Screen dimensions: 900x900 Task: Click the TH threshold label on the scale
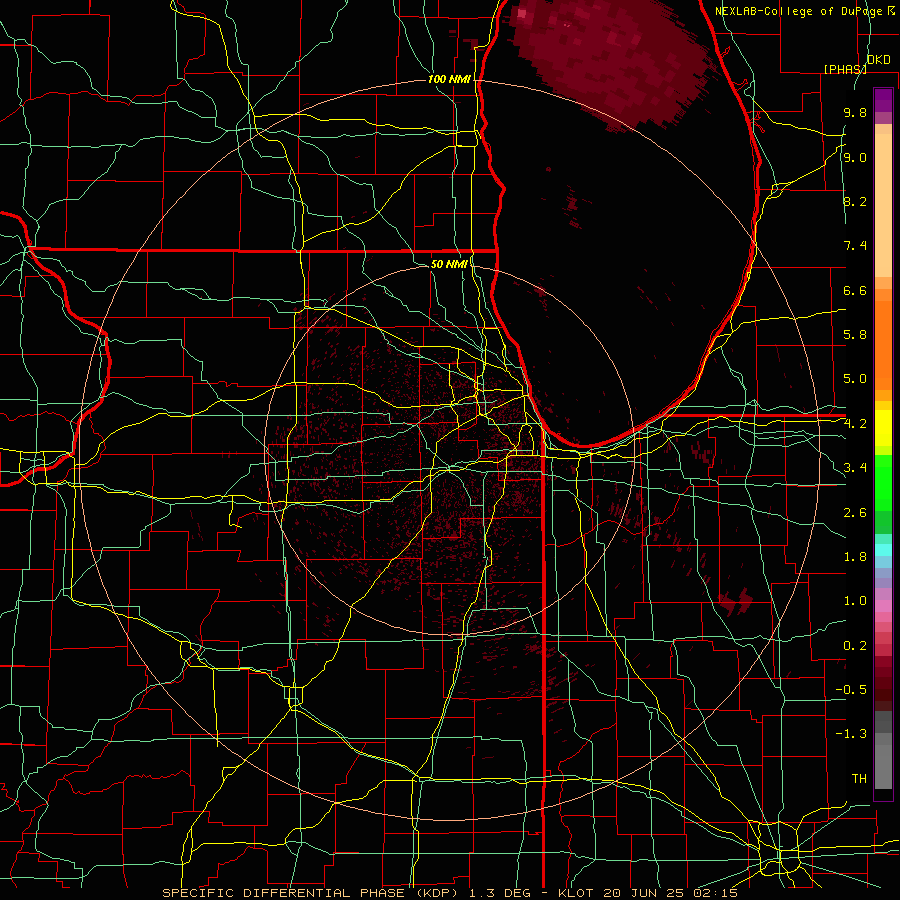tap(859, 779)
